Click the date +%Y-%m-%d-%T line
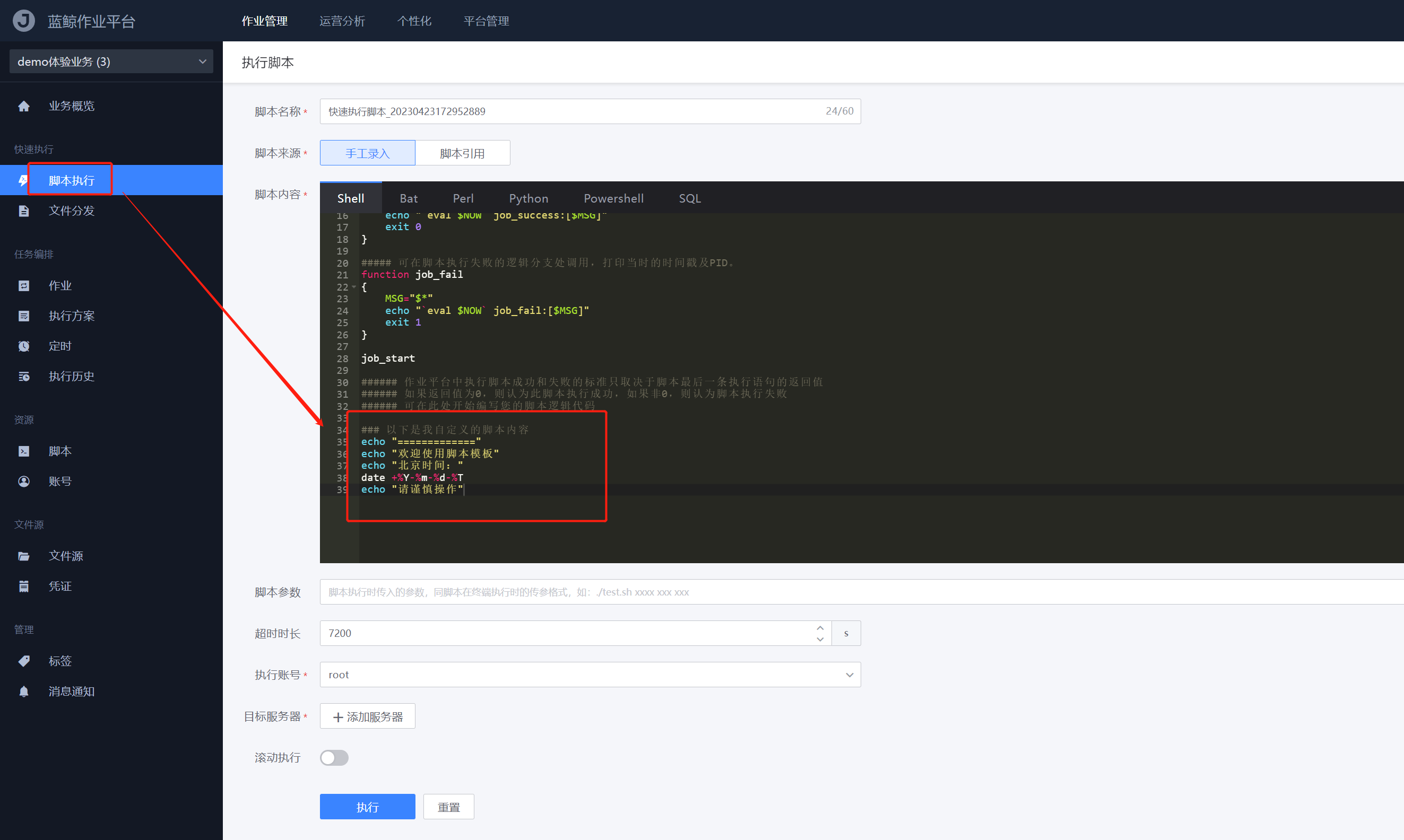This screenshot has width=1404, height=840. pos(412,478)
